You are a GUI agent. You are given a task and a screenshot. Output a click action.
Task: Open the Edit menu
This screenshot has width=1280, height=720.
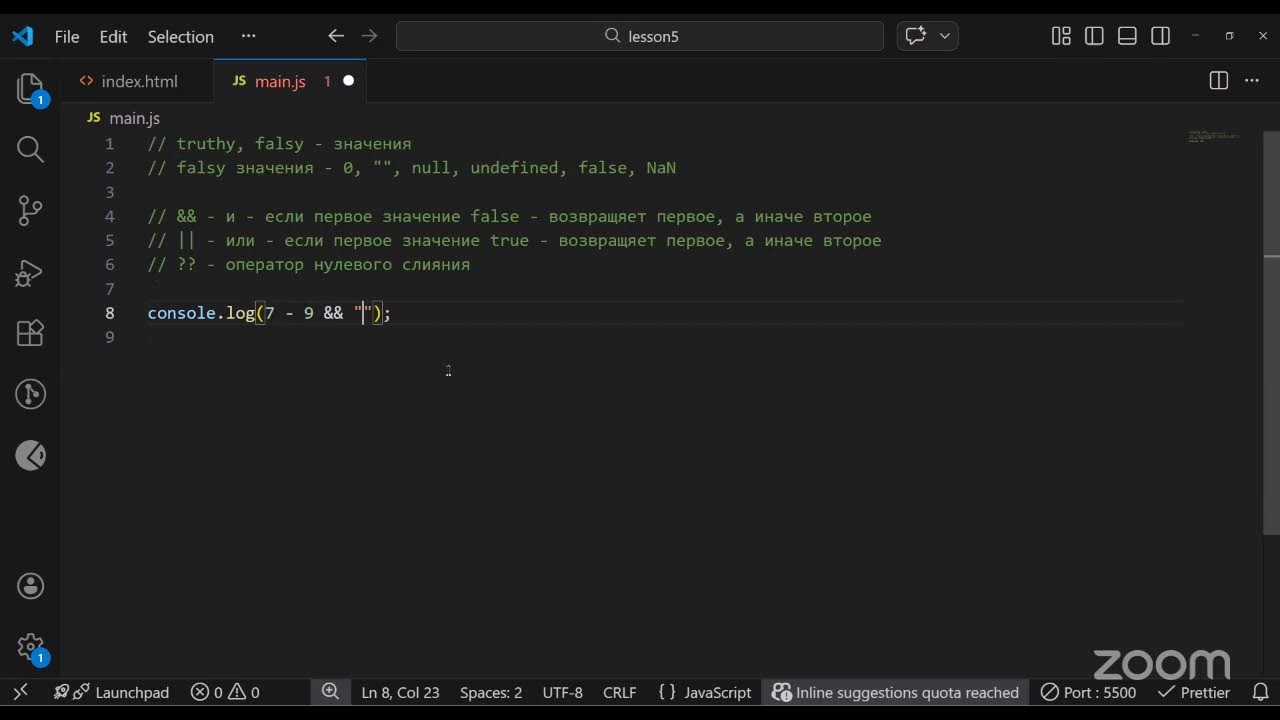(113, 36)
